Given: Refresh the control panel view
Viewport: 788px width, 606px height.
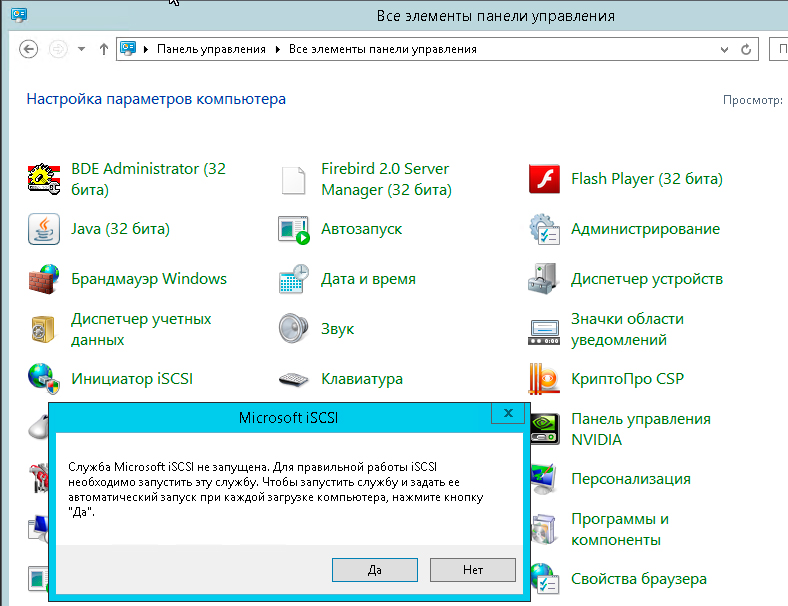Looking at the screenshot, I should tap(746, 49).
